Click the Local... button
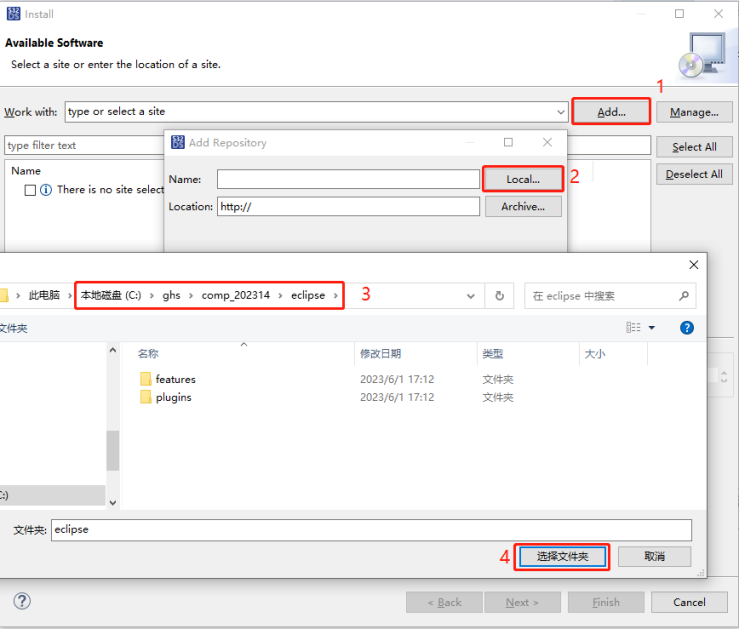The width and height of the screenshot is (740, 630). [x=522, y=179]
